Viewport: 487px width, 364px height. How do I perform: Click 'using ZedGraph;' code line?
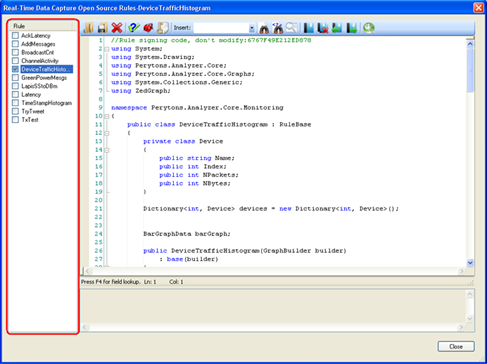(x=141, y=91)
